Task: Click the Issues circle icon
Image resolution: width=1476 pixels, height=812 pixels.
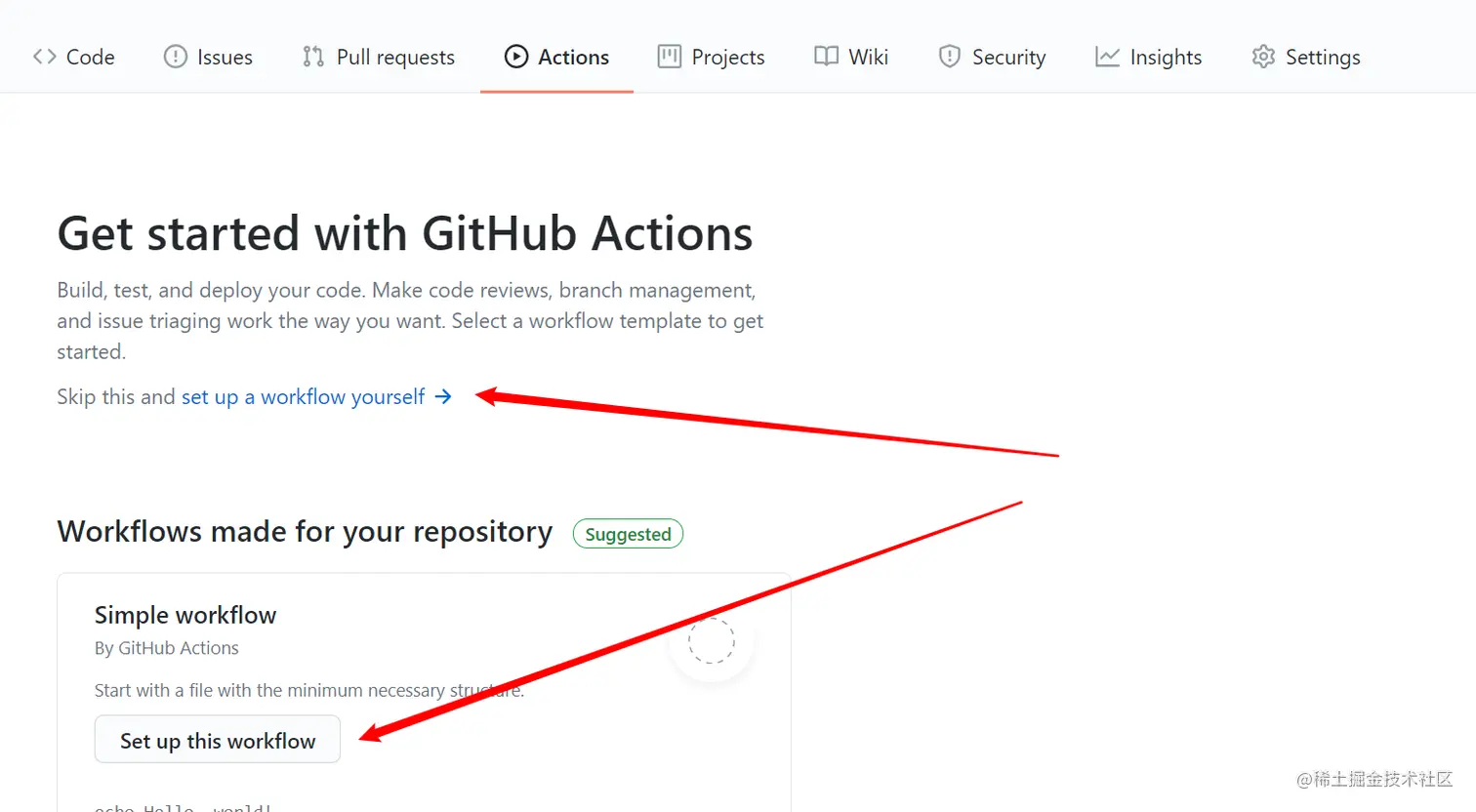Action: coord(175,57)
